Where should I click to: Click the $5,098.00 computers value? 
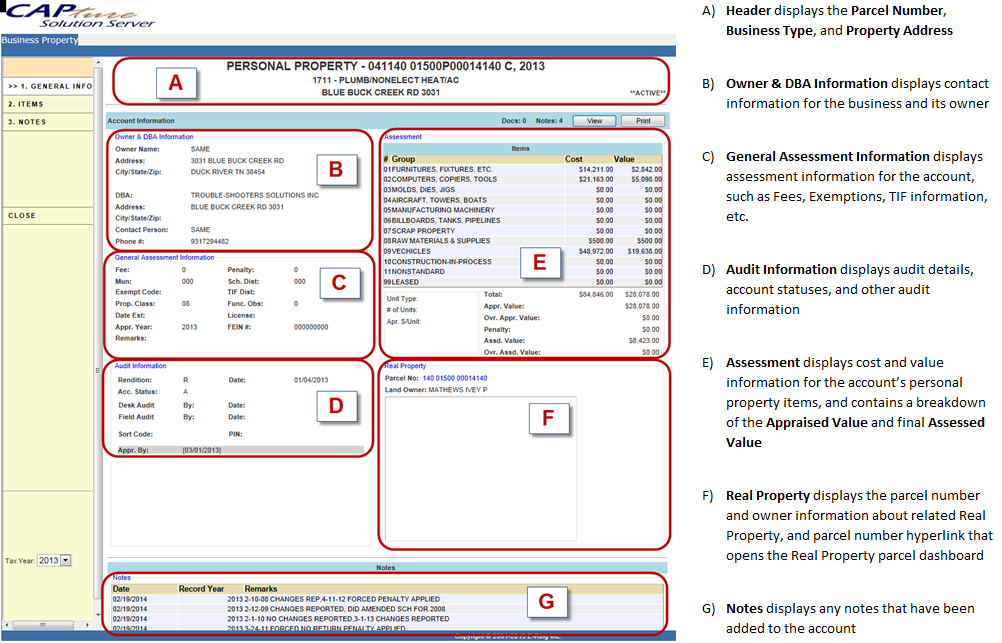(x=646, y=180)
